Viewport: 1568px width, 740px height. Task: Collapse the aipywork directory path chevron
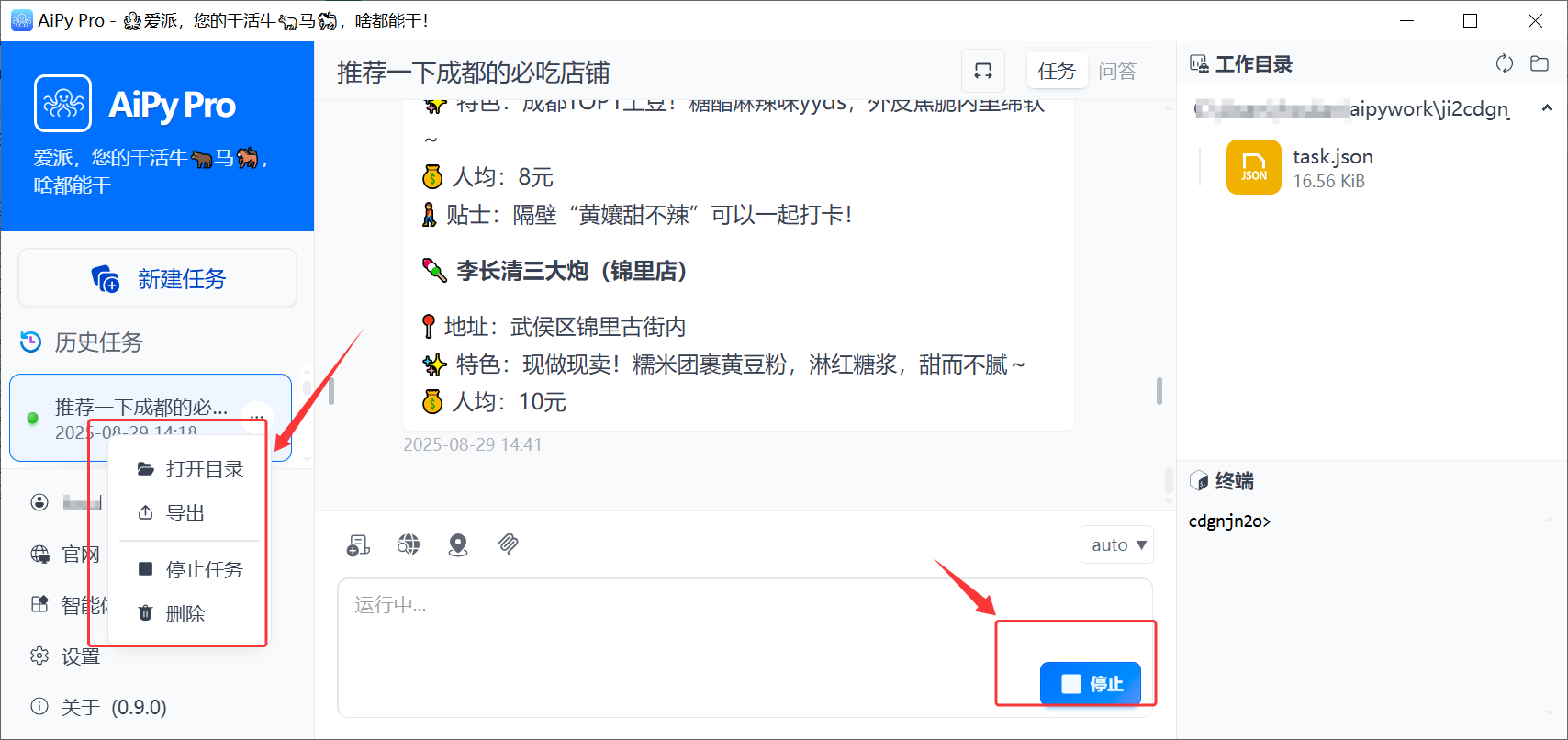tap(1547, 108)
